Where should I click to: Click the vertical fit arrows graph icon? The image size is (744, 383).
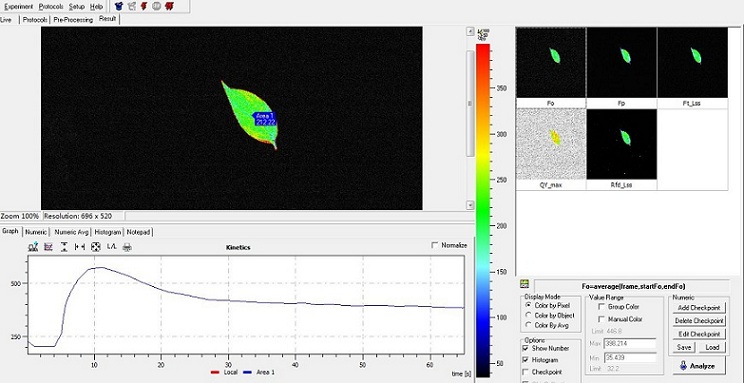pyautogui.click(x=64, y=247)
